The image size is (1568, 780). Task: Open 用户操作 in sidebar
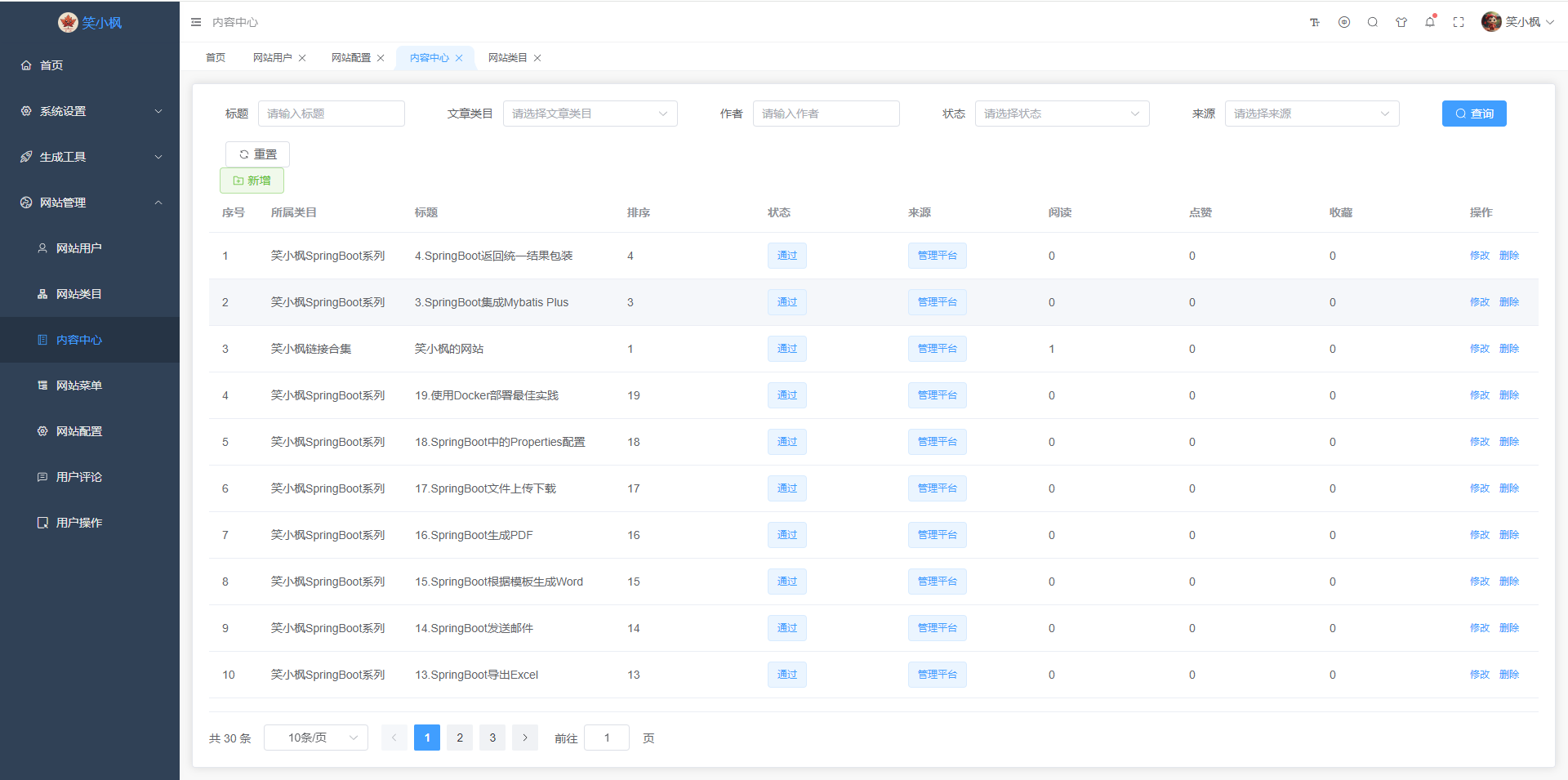point(90,523)
